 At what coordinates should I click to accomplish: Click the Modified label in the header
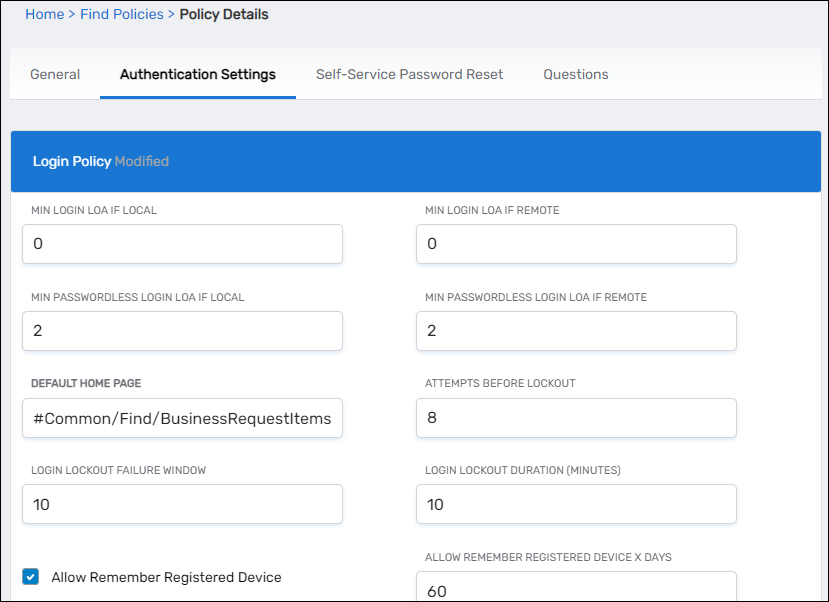click(x=140, y=160)
